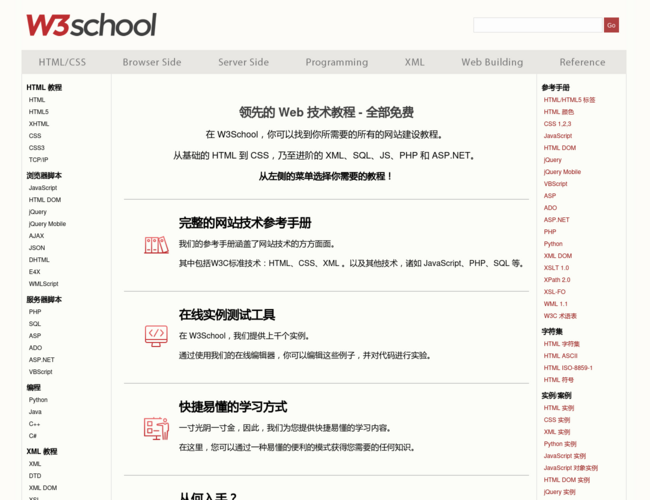Open XPath 2.0 reference link
Viewport: 650px width, 500px height.
point(557,280)
